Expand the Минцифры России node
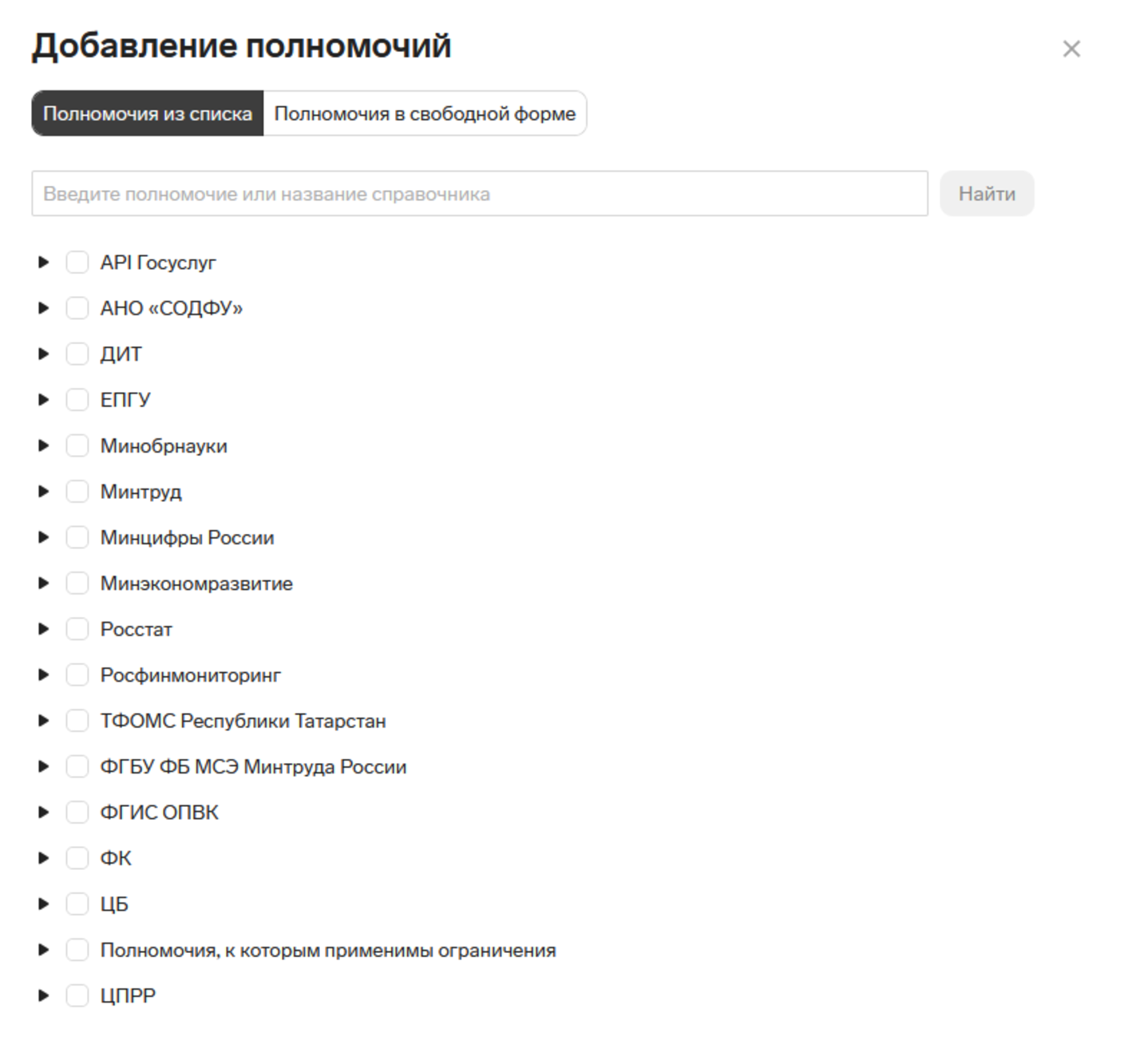This screenshot has width=1132, height=1064. 44,537
